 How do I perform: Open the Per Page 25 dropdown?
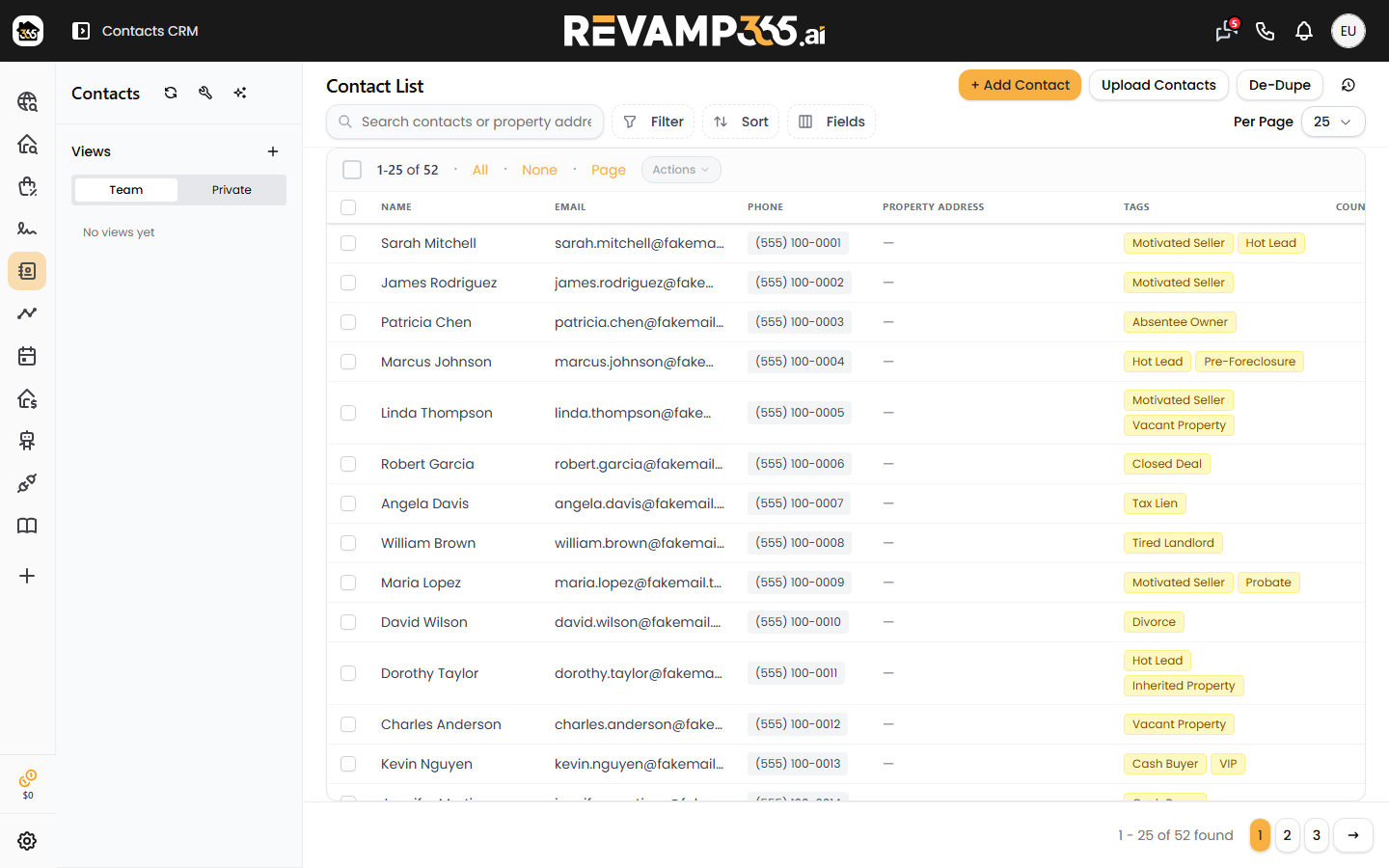tap(1333, 122)
